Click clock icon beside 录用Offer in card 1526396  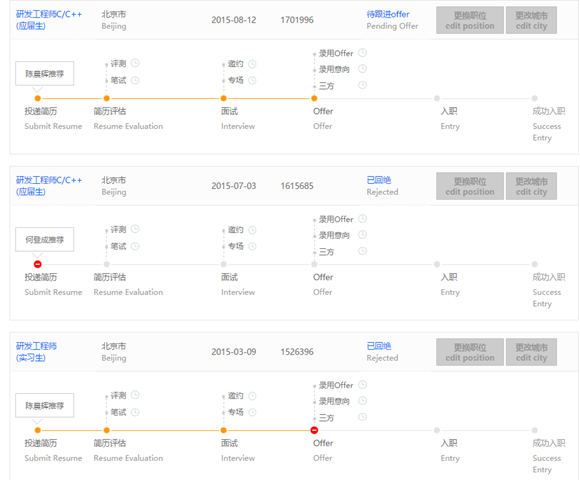point(362,385)
